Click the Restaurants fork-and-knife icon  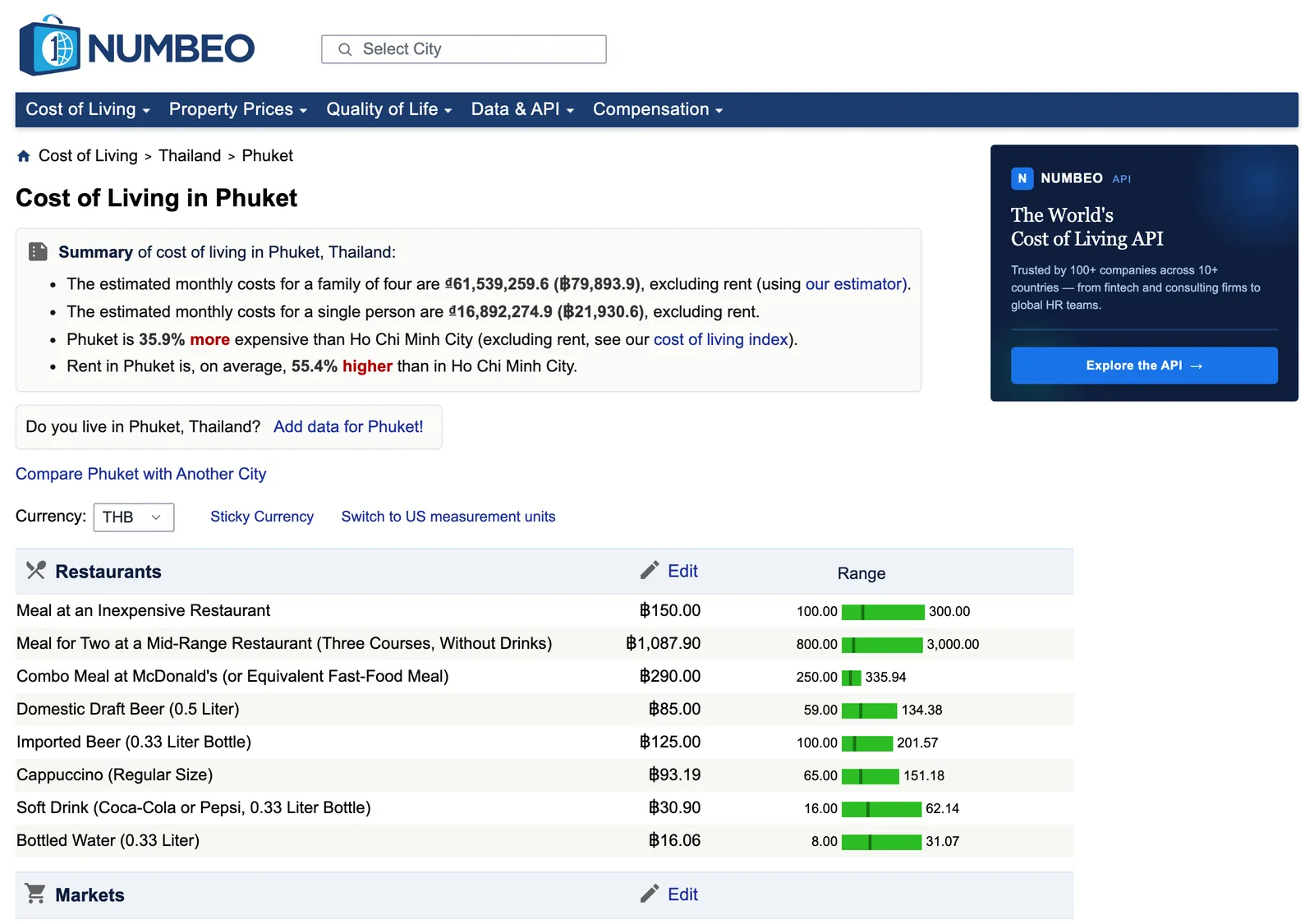(35, 570)
